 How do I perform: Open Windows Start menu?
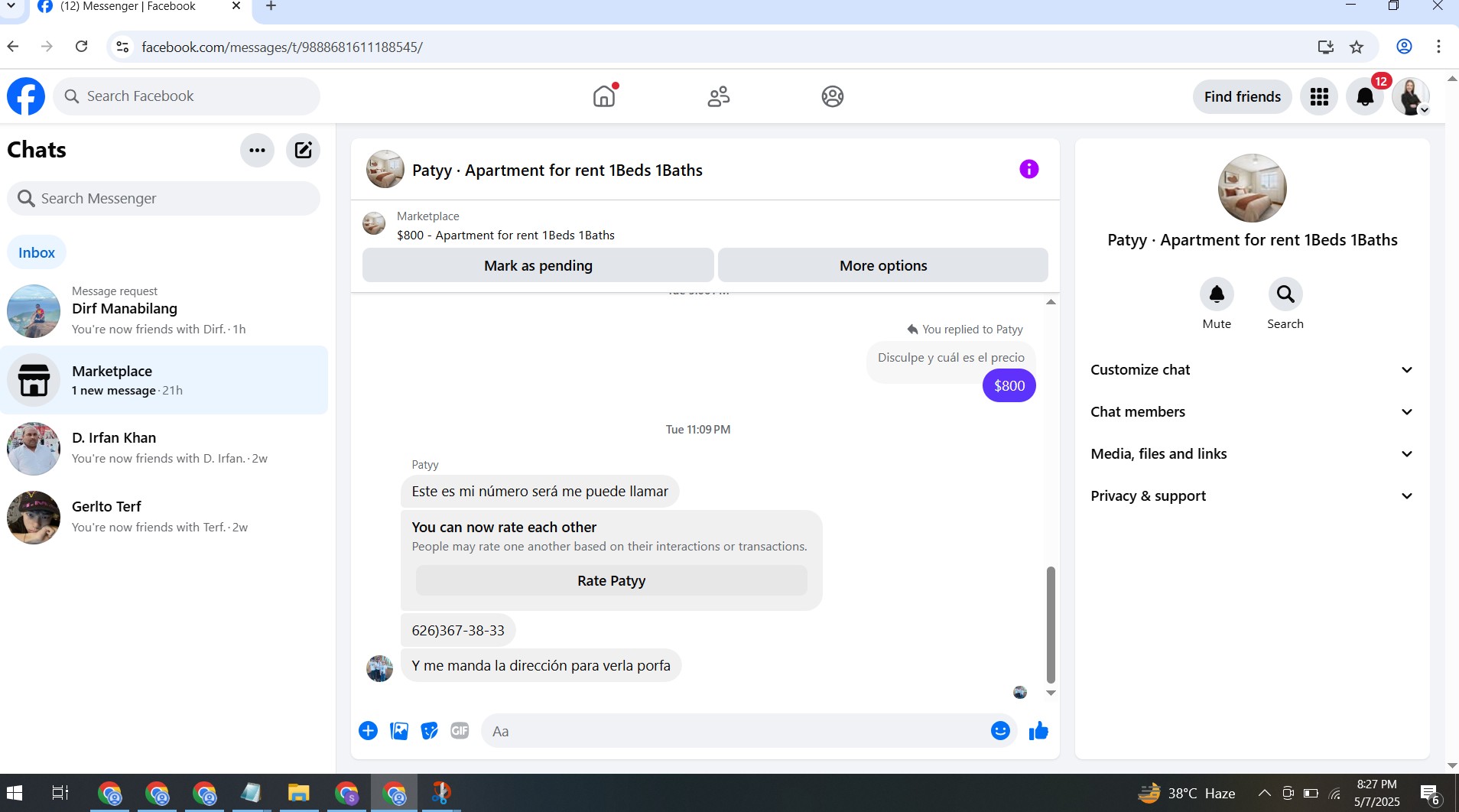pos(14,793)
